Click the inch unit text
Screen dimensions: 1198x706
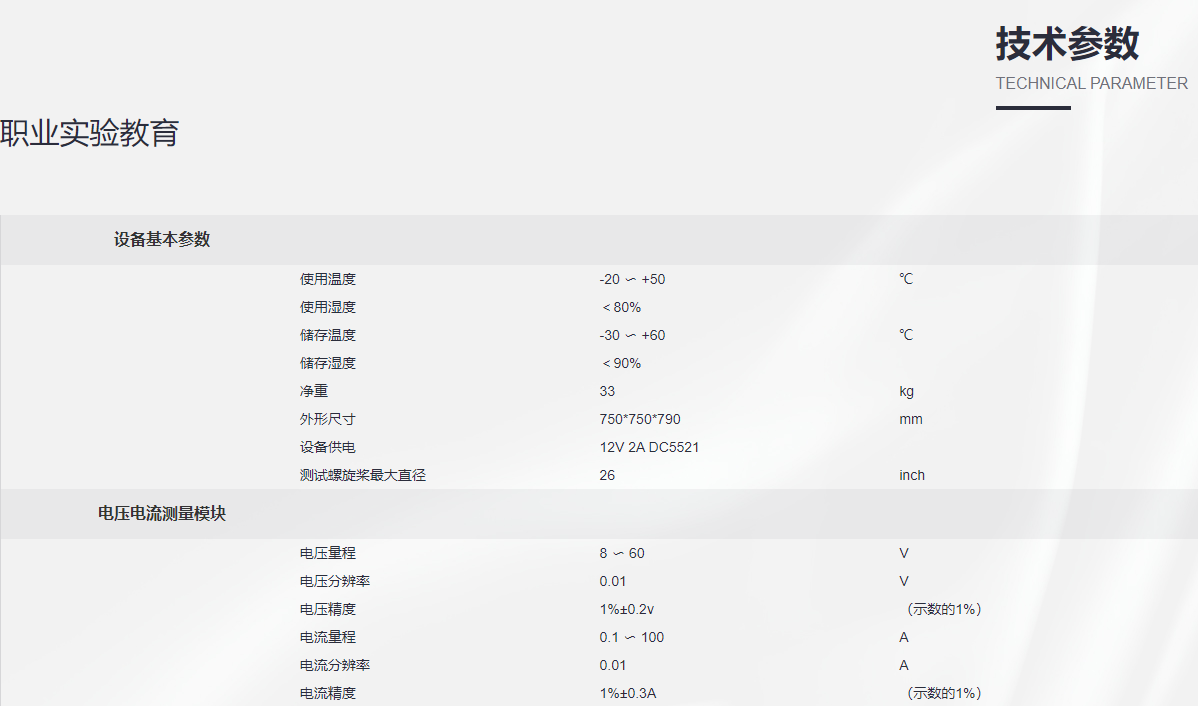tap(912, 475)
